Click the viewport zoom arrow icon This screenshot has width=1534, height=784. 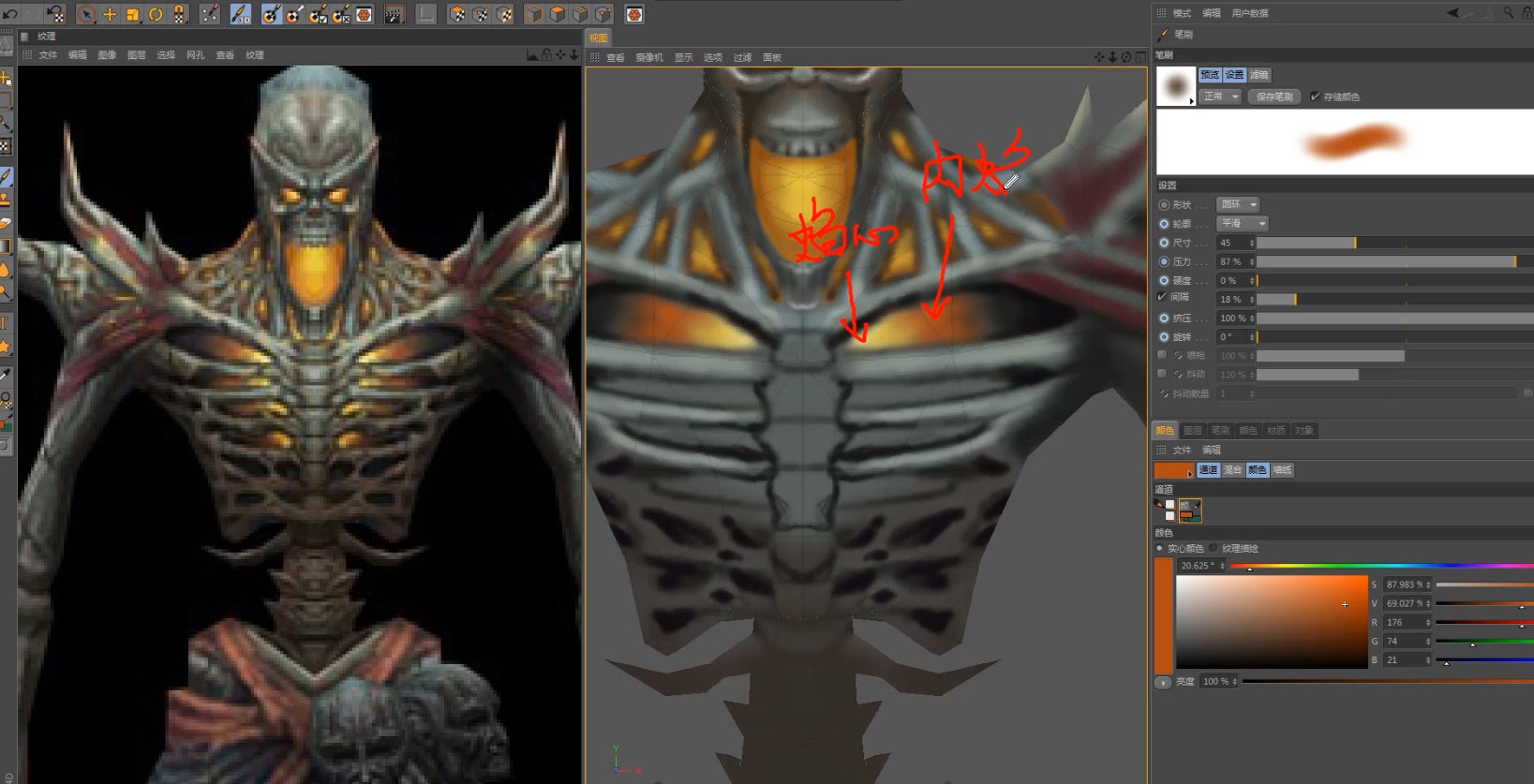[x=1113, y=57]
